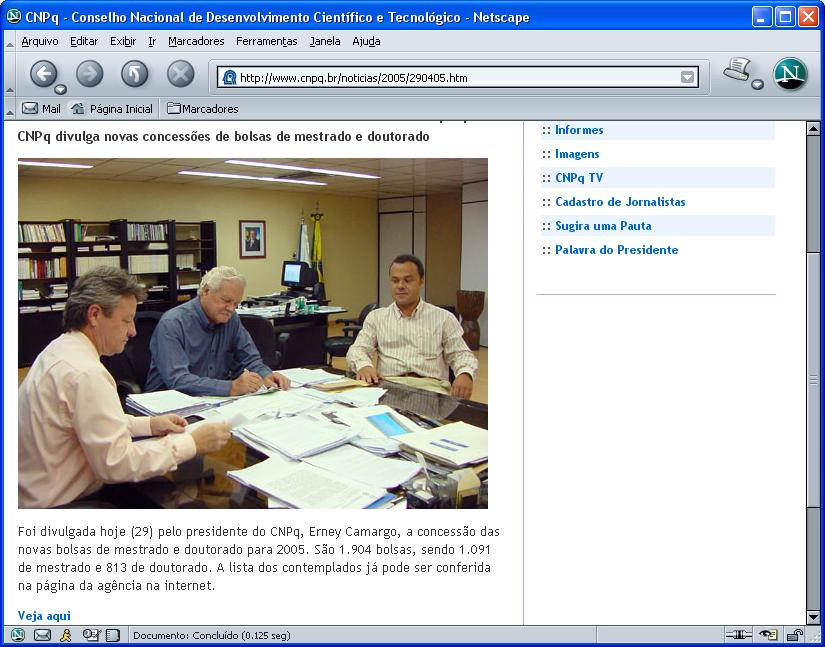The height and width of the screenshot is (647, 825).
Task: Go back with the Back arrow button
Action: (43, 73)
